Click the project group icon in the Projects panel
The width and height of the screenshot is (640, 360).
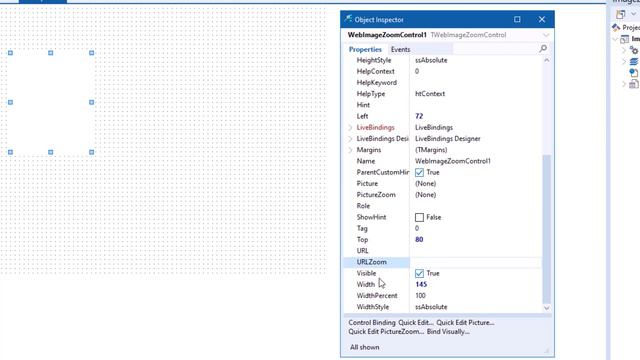616,27
